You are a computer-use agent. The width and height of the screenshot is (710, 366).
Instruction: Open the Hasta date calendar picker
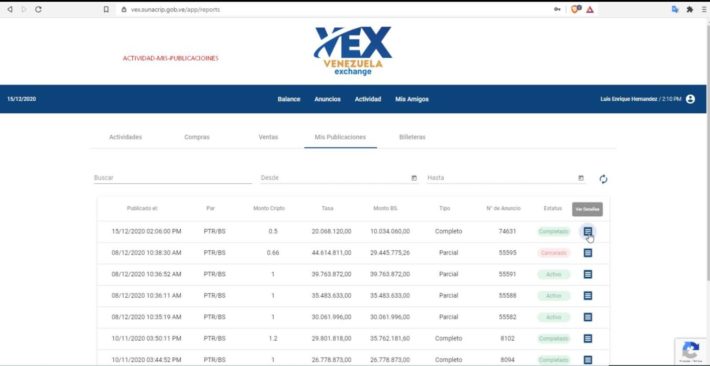[581, 178]
